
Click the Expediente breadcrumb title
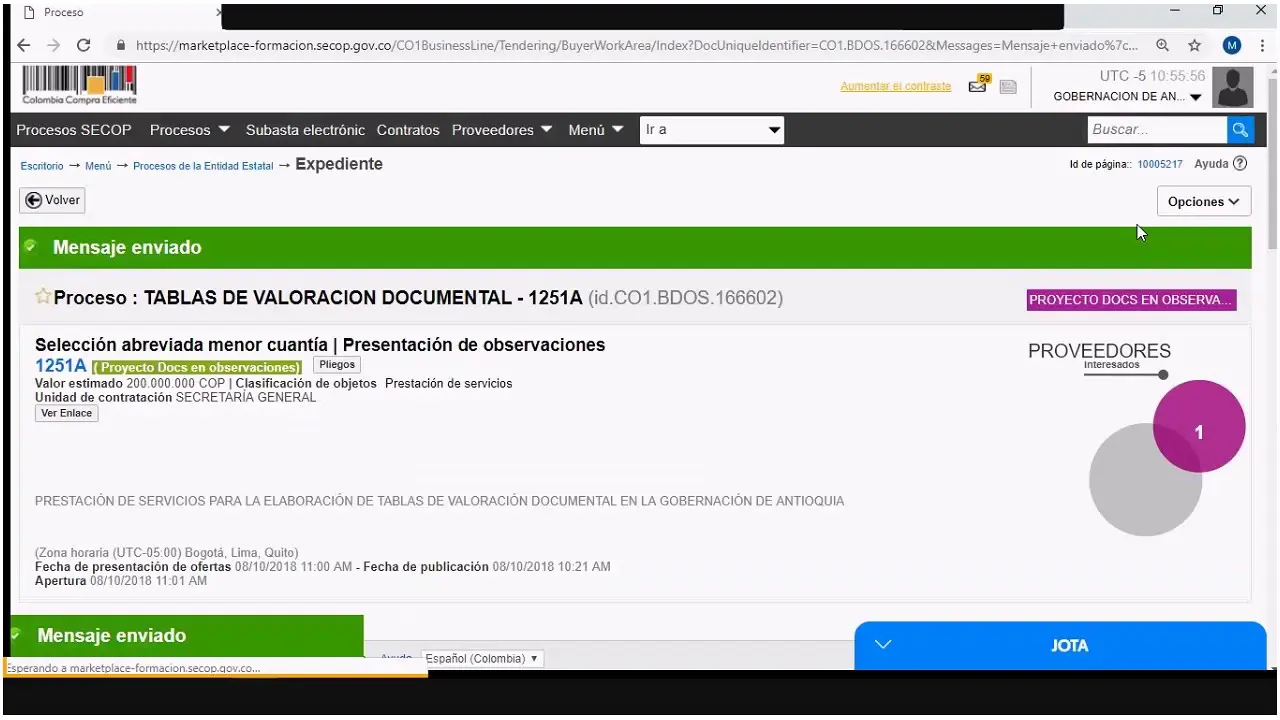(x=339, y=164)
